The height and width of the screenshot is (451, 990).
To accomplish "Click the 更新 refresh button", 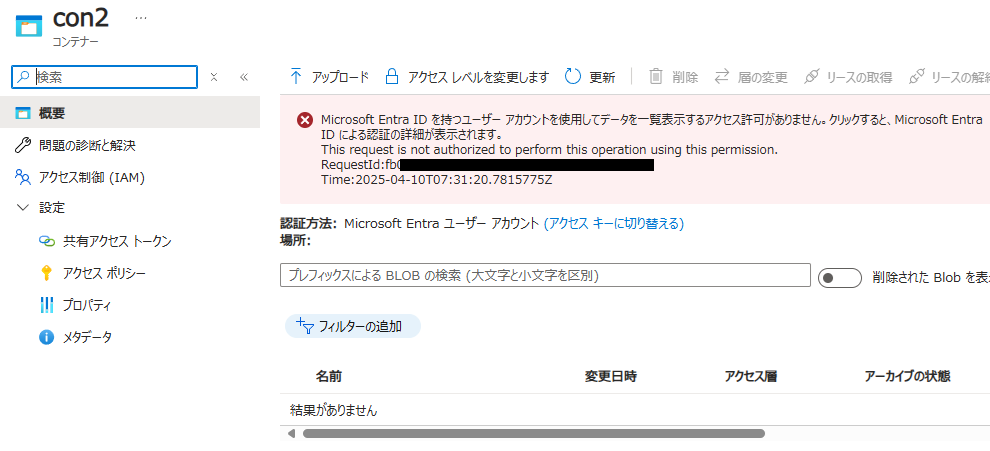I will pyautogui.click(x=590, y=77).
